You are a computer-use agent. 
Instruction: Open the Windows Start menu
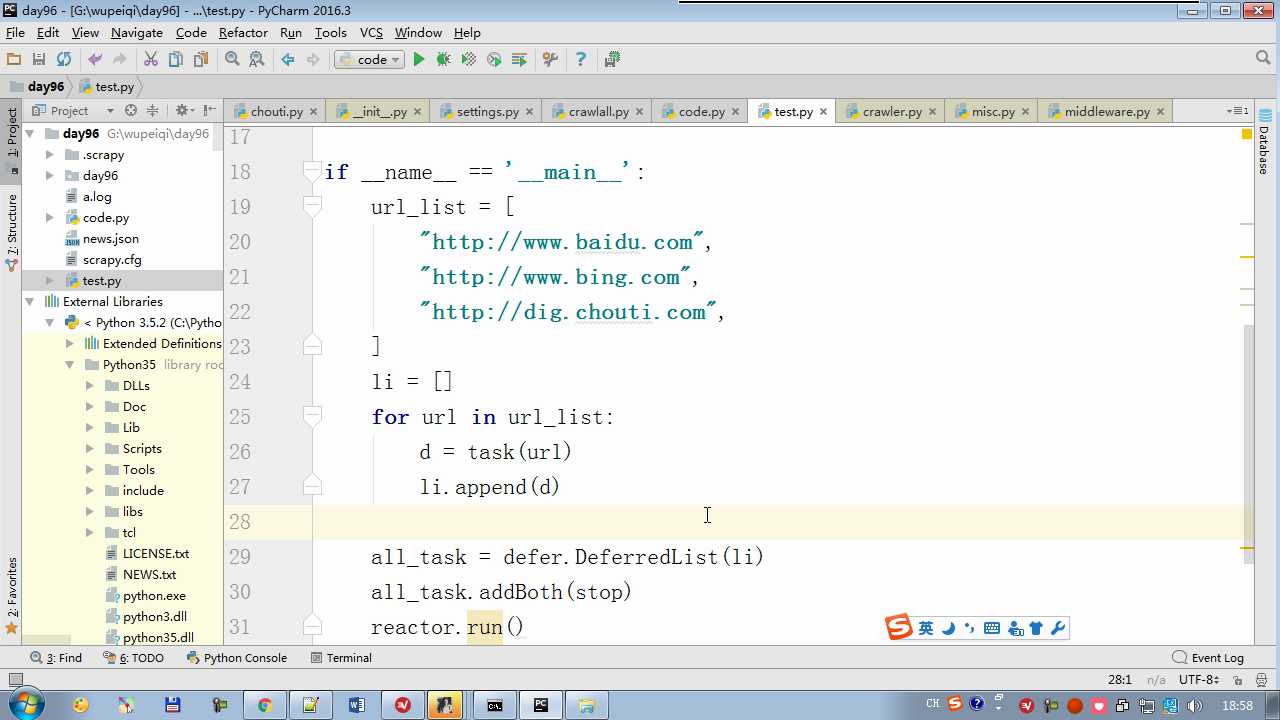pos(25,705)
